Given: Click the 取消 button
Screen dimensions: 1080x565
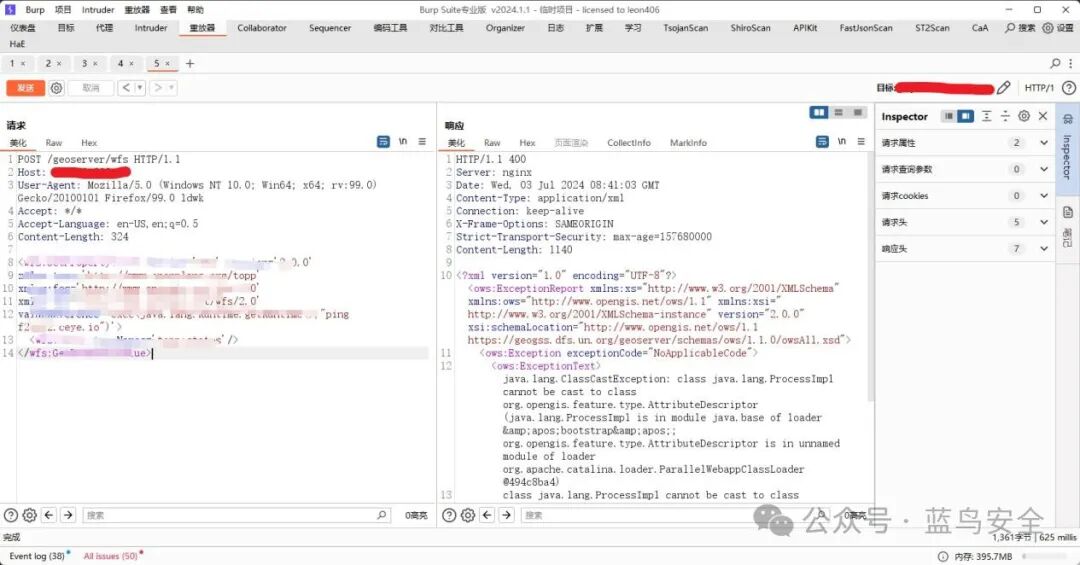Looking at the screenshot, I should [x=91, y=88].
